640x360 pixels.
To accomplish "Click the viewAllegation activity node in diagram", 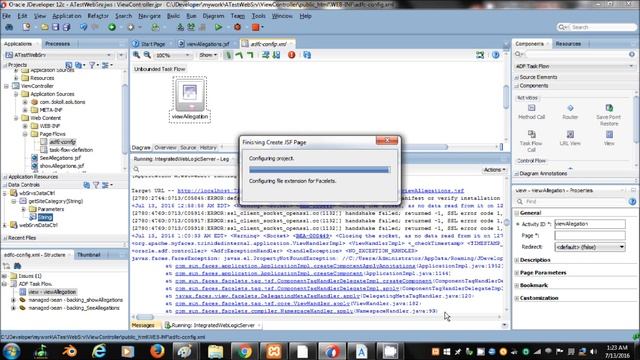I will [x=190, y=100].
